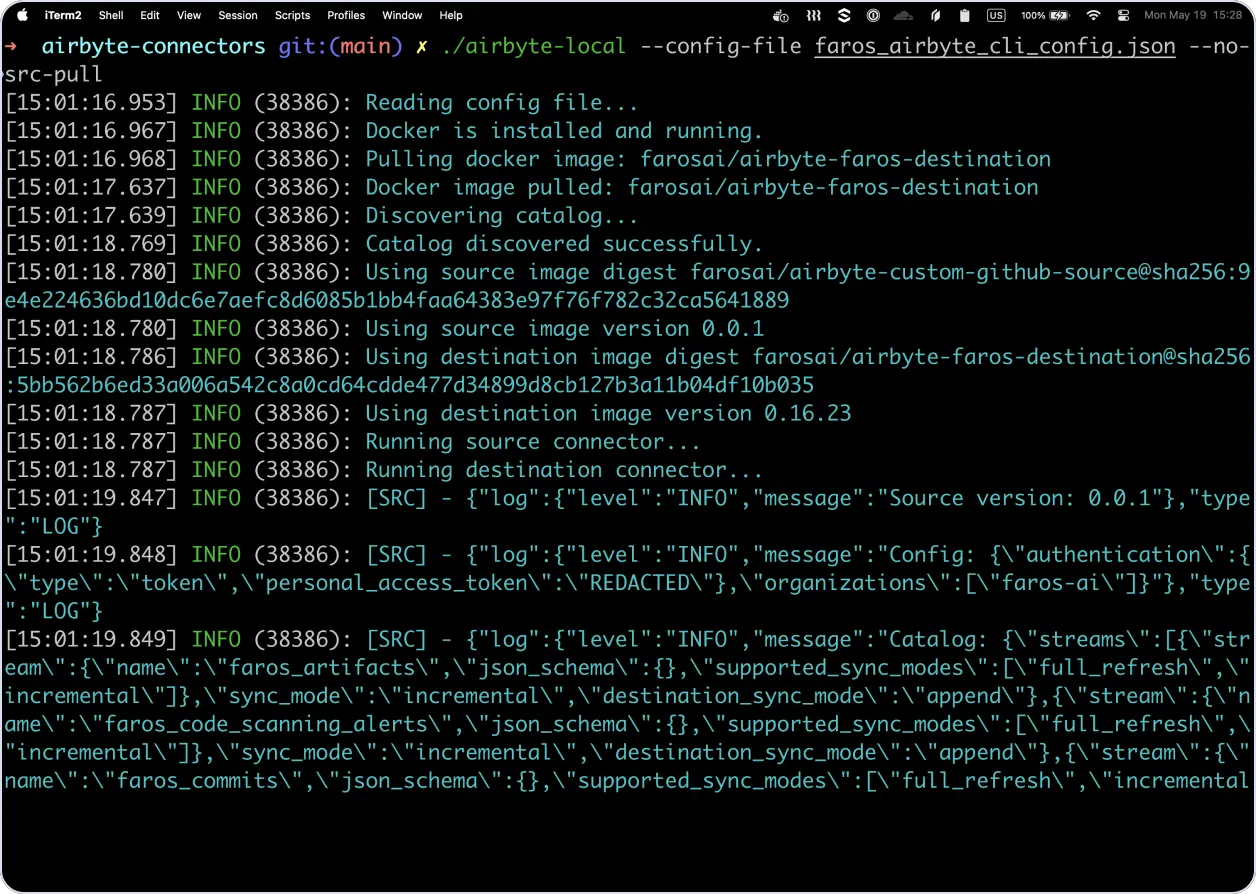Viewport: 1256px width, 894px height.
Task: Open the Apple menu
Action: (23, 15)
